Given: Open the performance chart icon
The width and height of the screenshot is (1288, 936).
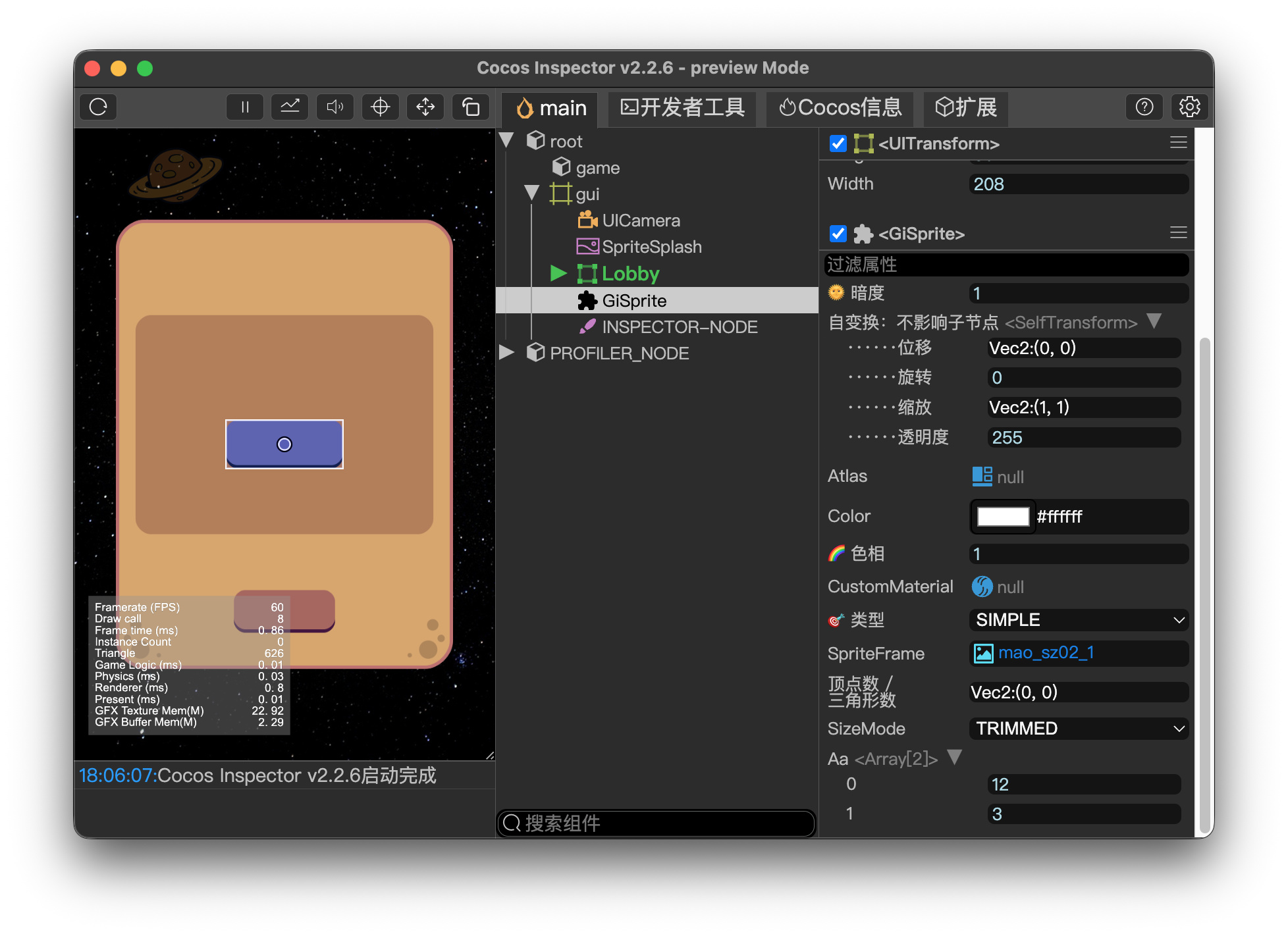Looking at the screenshot, I should click(x=290, y=107).
